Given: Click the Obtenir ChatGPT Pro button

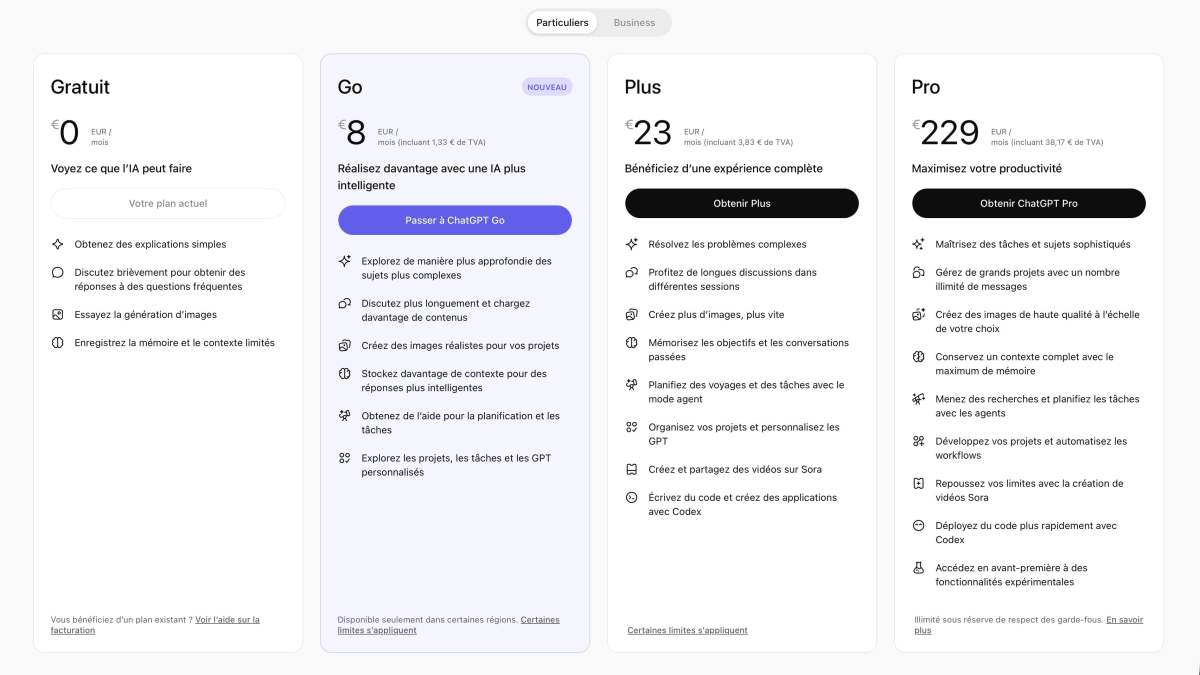Looking at the screenshot, I should pos(1028,203).
